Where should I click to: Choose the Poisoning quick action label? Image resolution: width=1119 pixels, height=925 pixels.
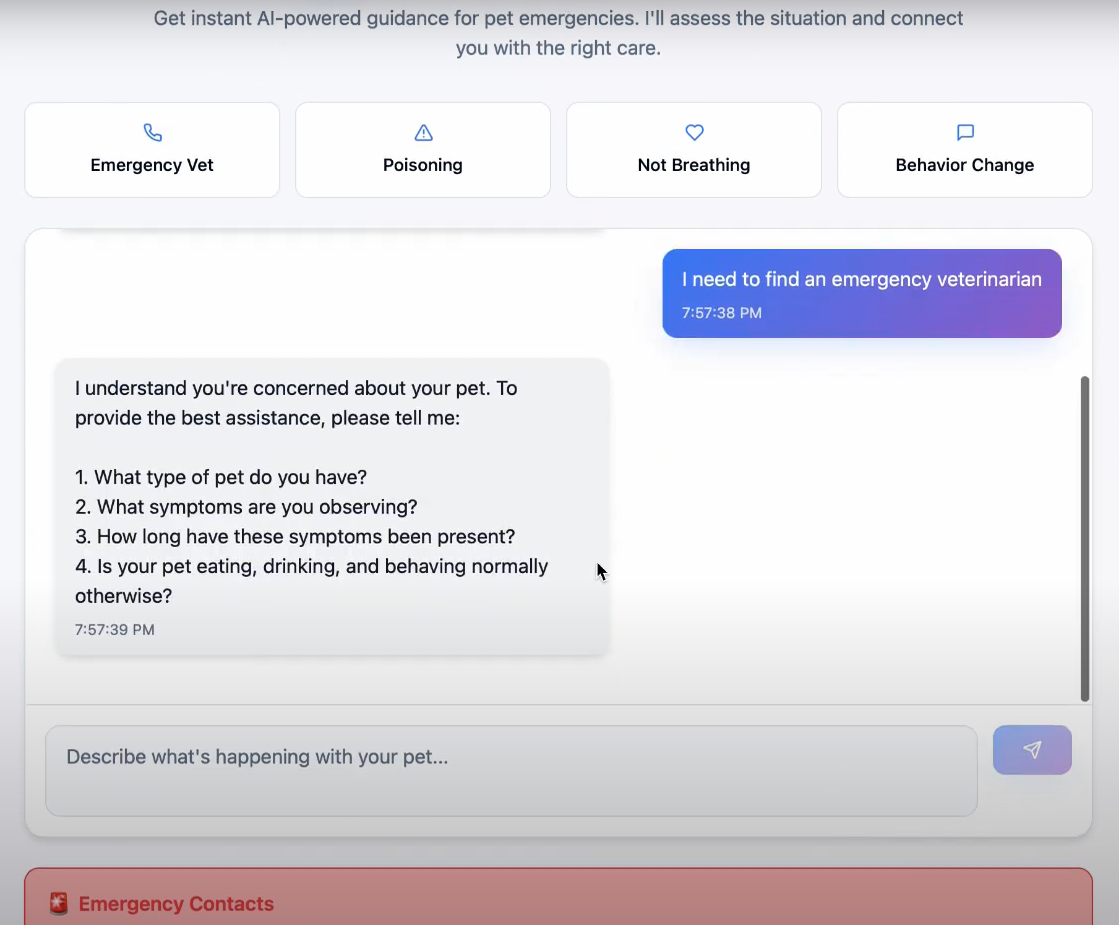click(x=423, y=165)
